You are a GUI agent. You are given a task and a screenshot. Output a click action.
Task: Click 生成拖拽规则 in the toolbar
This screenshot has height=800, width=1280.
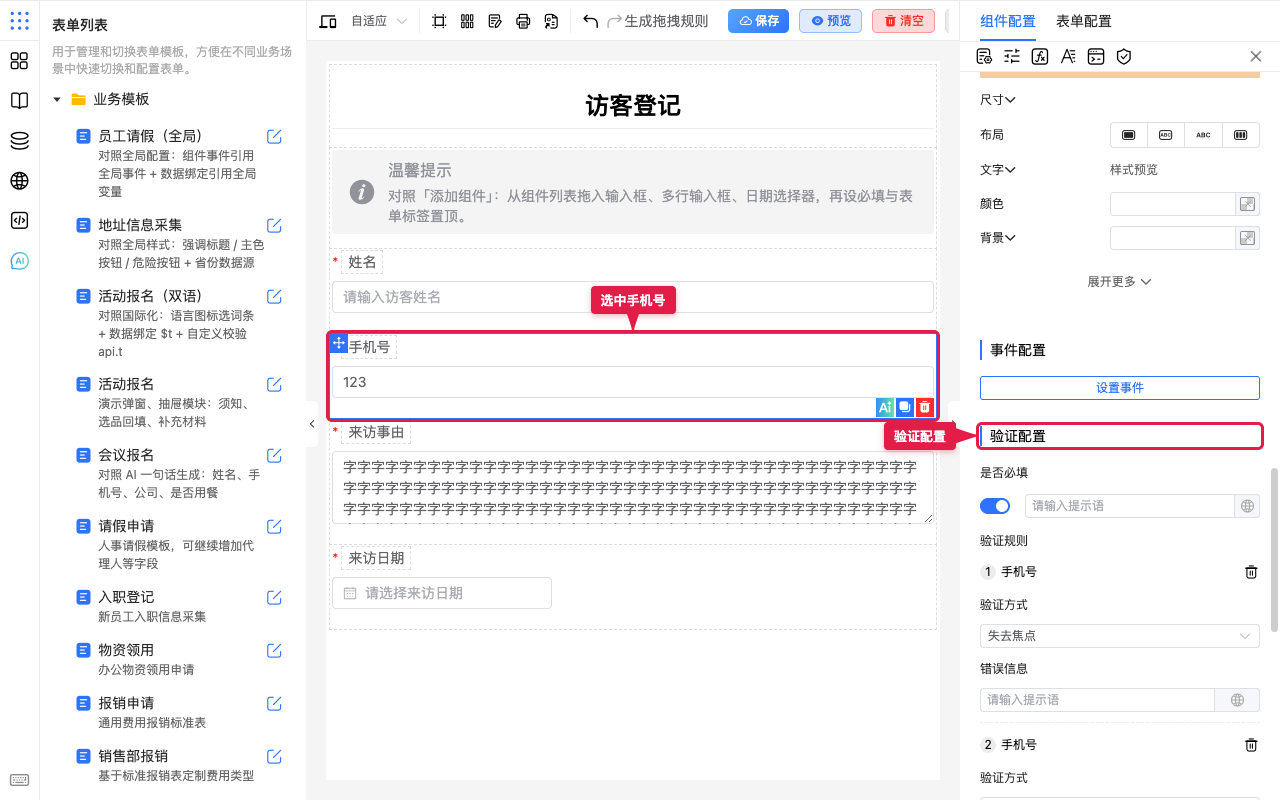[x=666, y=21]
